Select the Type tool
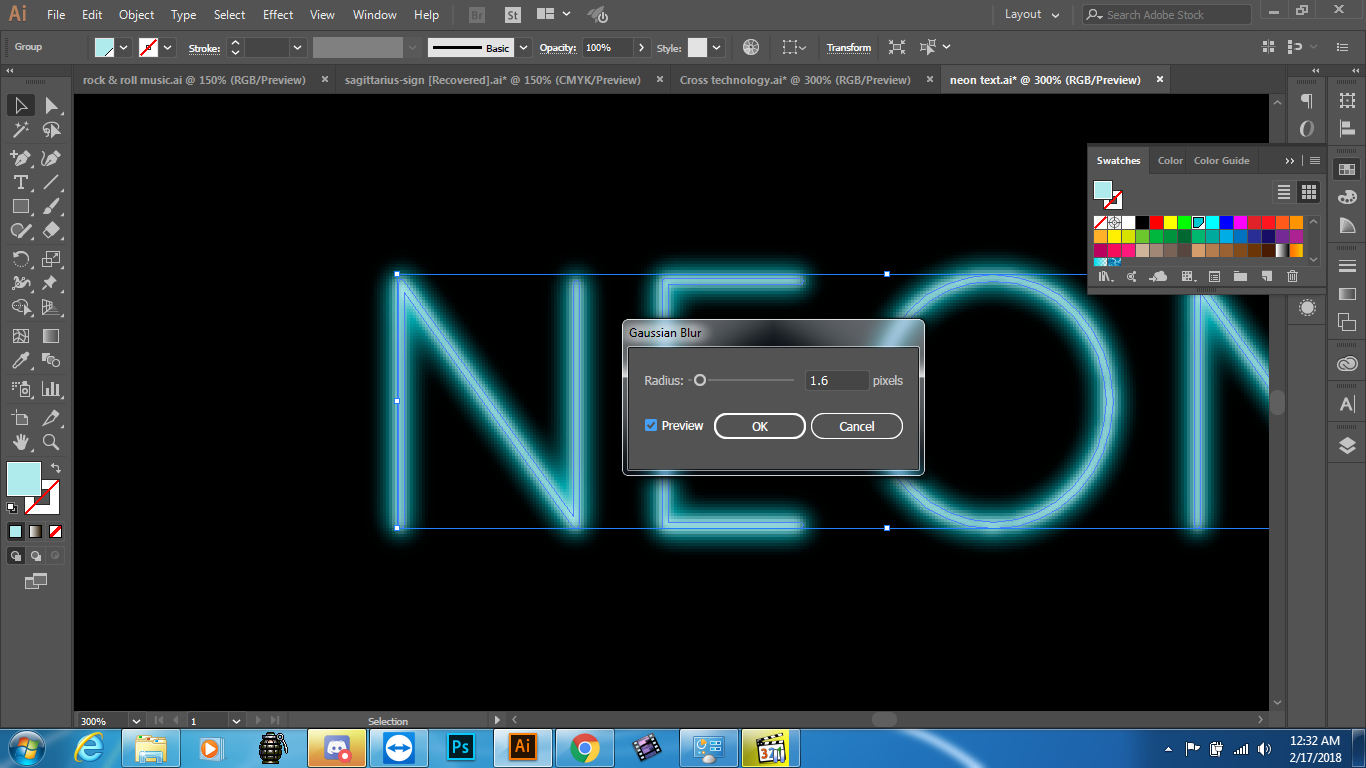 [20, 182]
